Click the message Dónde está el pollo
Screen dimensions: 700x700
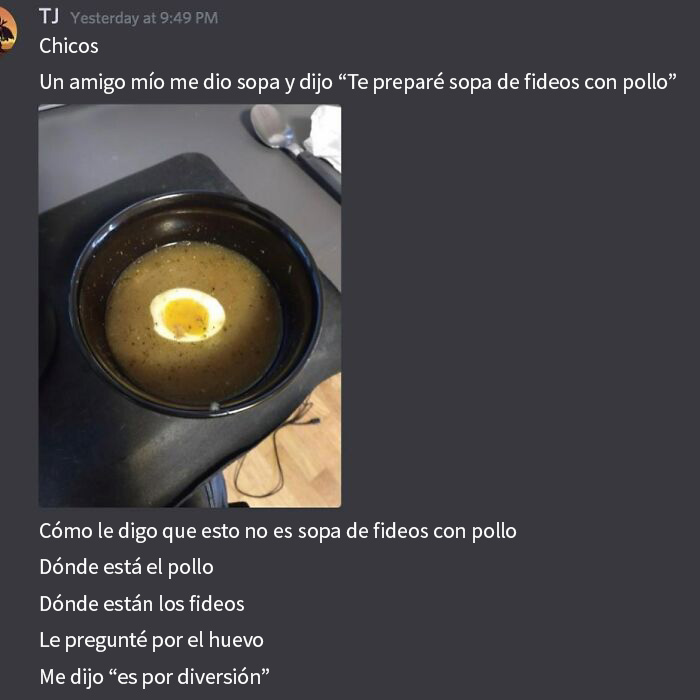click(x=126, y=567)
